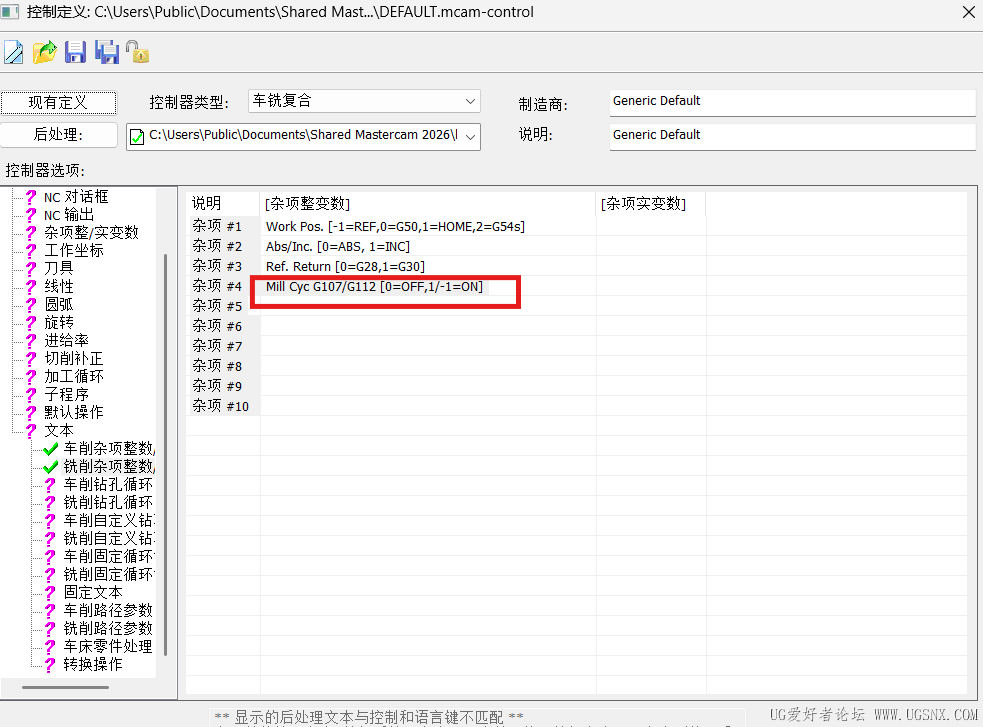Open the post processor path dropdown
The width and height of the screenshot is (983, 727).
pyautogui.click(x=303, y=136)
